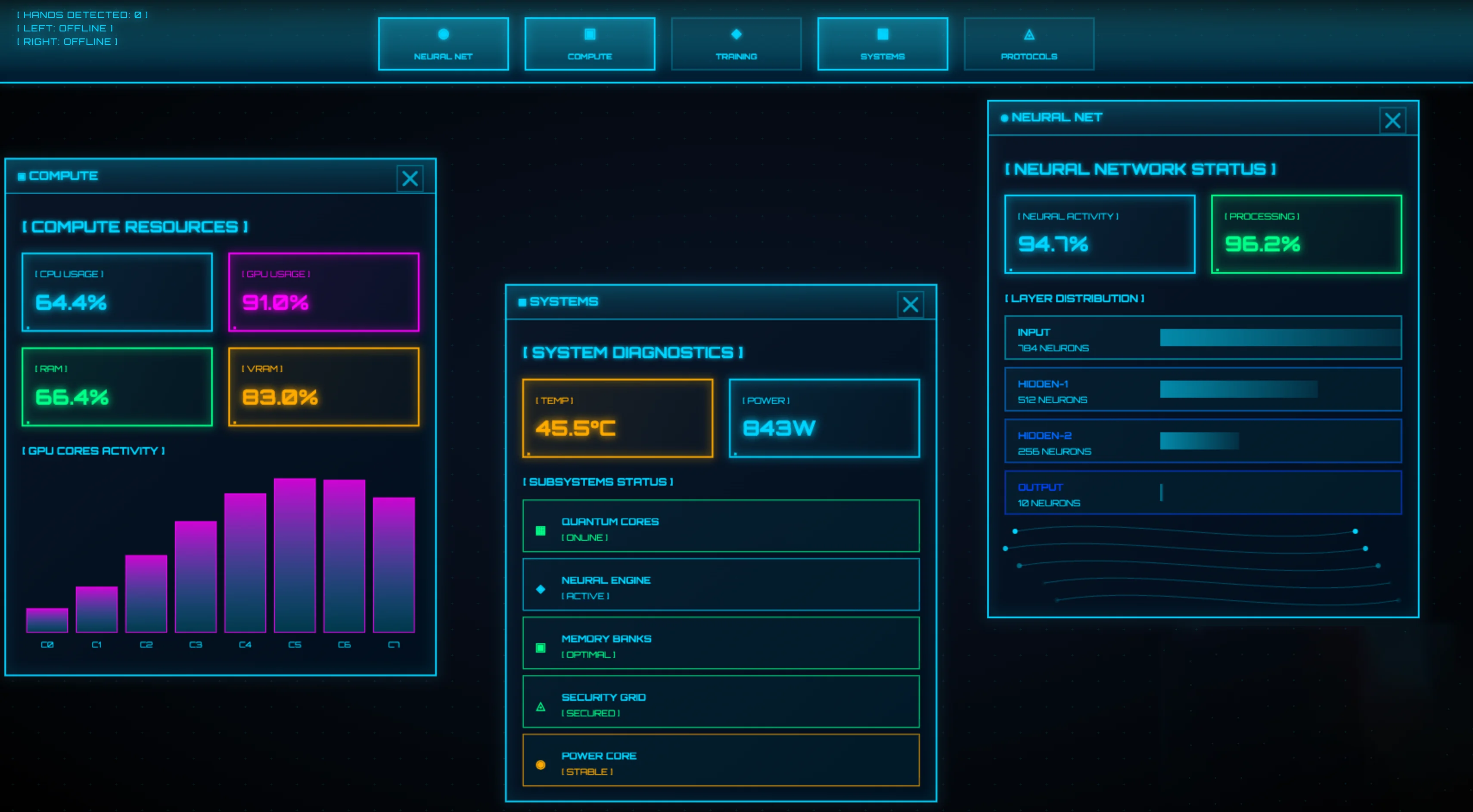Close the Compute window
The height and width of the screenshot is (812, 1473).
click(x=410, y=179)
